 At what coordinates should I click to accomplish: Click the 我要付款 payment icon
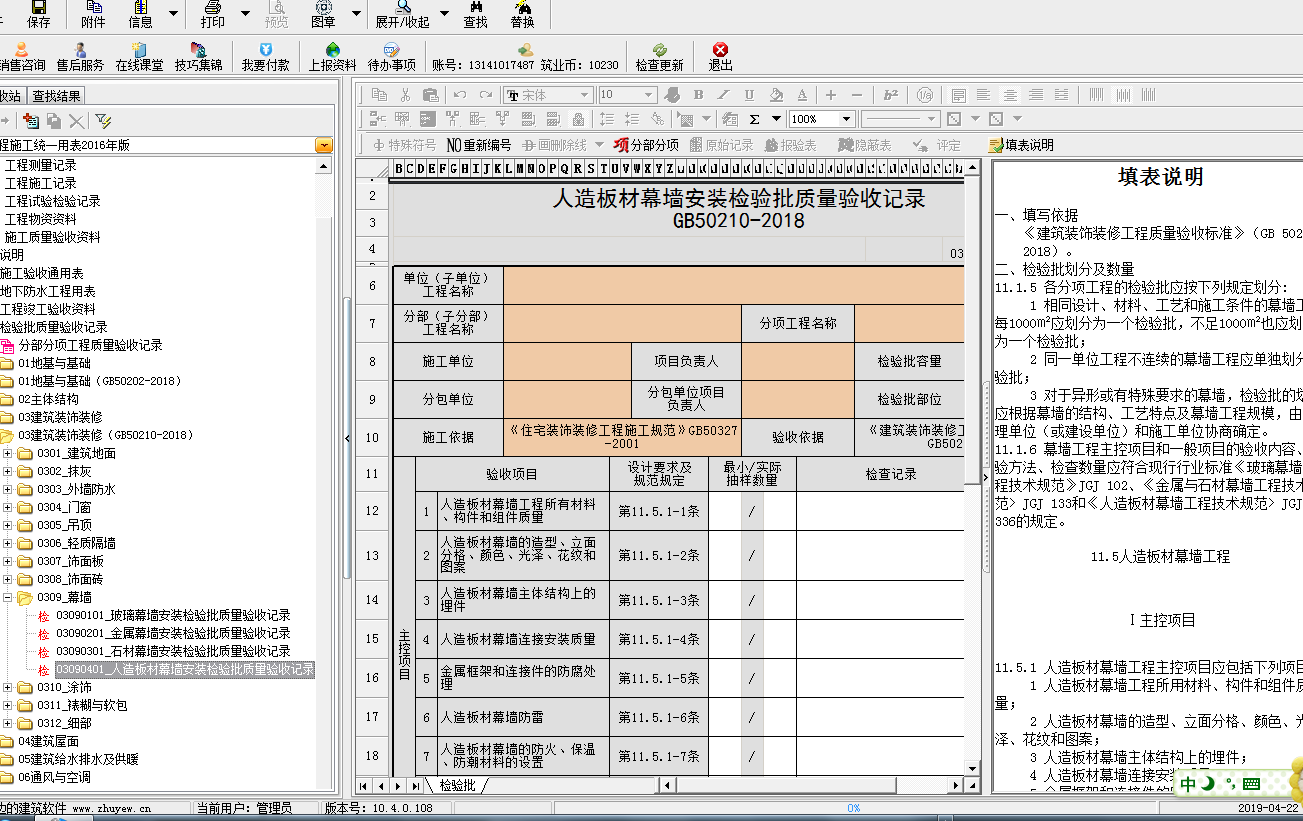[x=265, y=56]
